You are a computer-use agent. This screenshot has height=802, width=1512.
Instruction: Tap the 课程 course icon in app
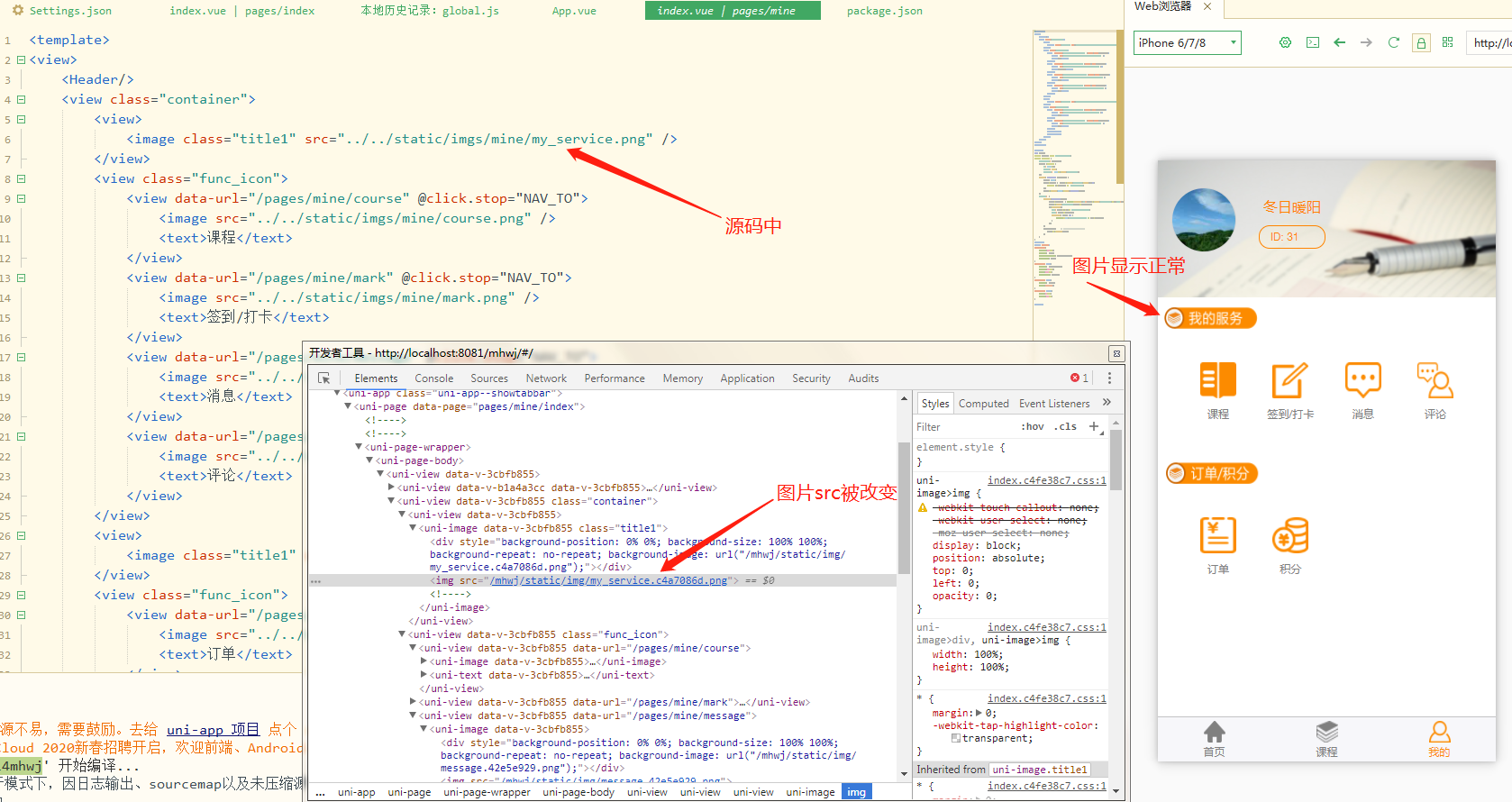click(x=1217, y=381)
